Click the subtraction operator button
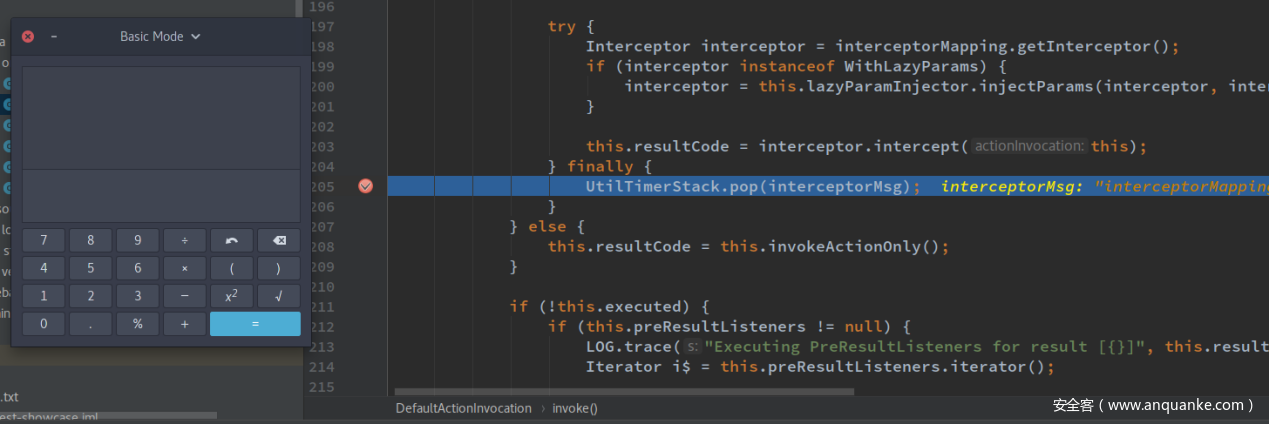Image resolution: width=1269 pixels, height=424 pixels. click(x=184, y=296)
